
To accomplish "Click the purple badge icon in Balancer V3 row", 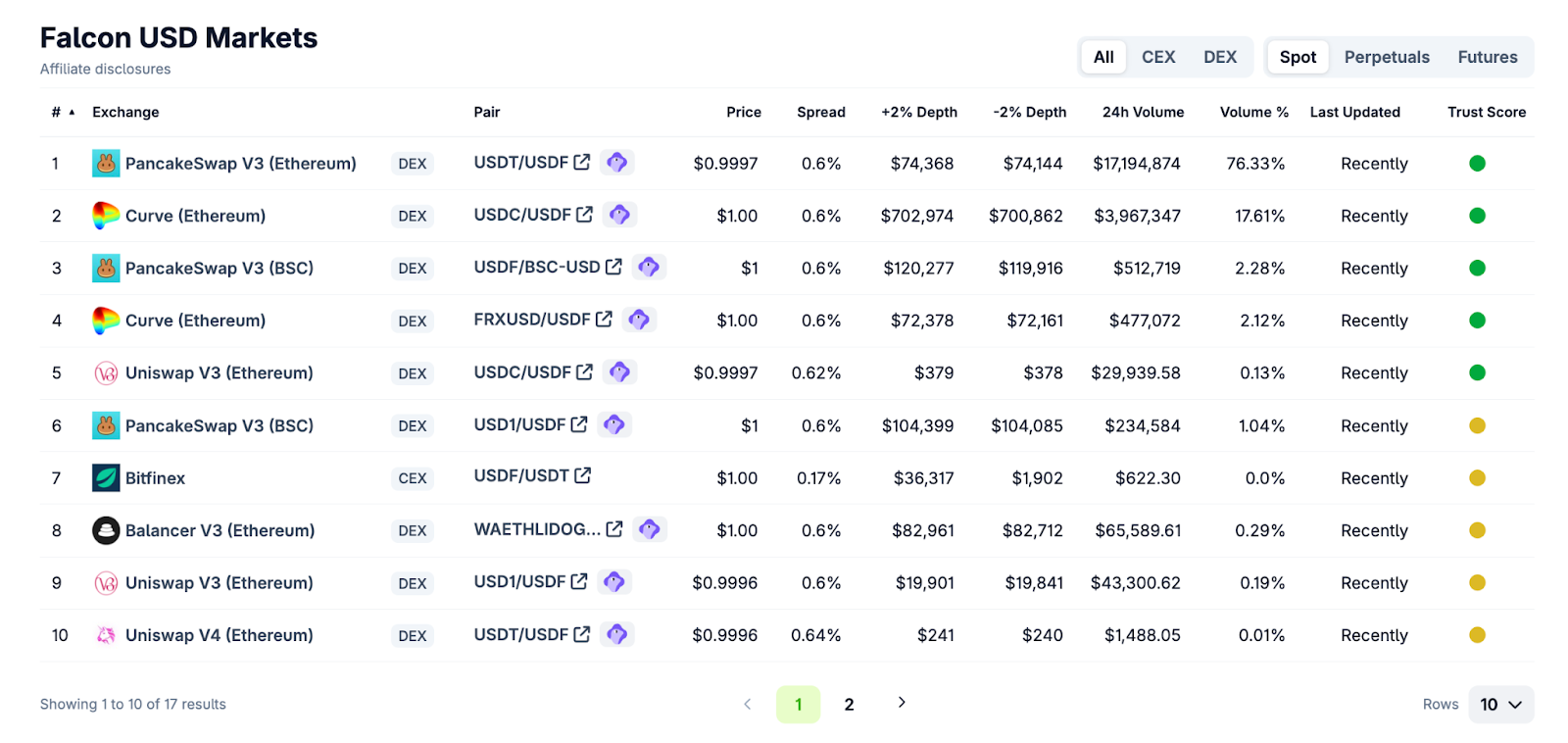I will click(x=650, y=529).
